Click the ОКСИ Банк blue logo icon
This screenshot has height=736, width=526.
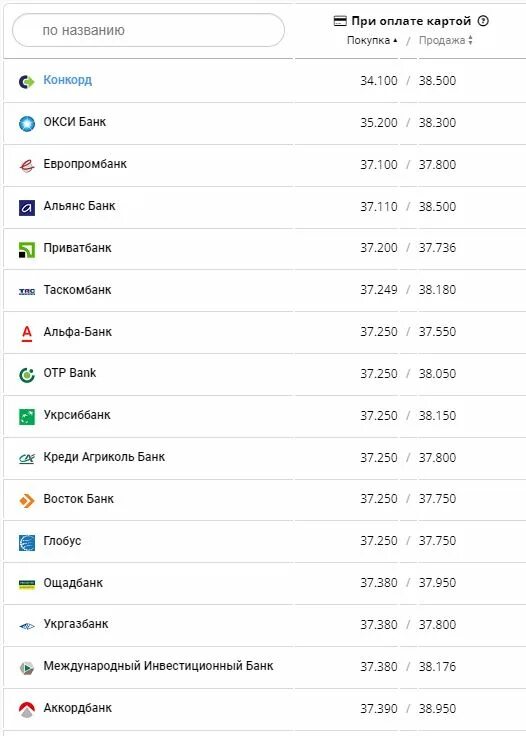coord(27,123)
